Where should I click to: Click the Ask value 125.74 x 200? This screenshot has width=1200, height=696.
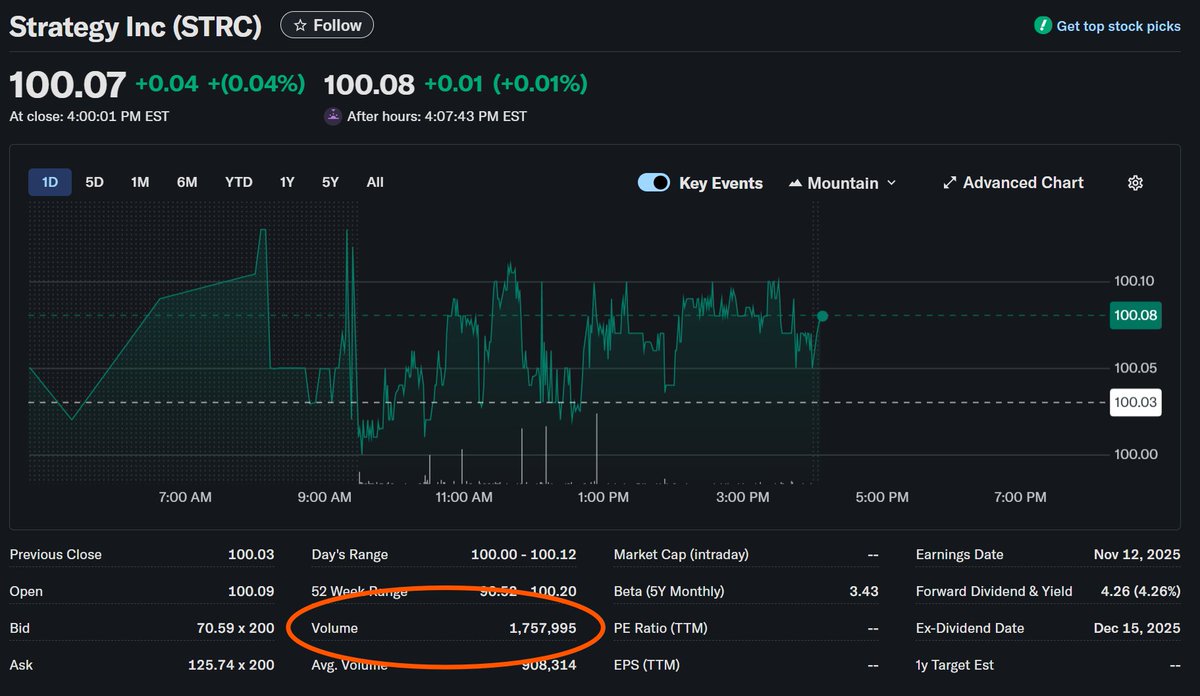pyautogui.click(x=232, y=664)
